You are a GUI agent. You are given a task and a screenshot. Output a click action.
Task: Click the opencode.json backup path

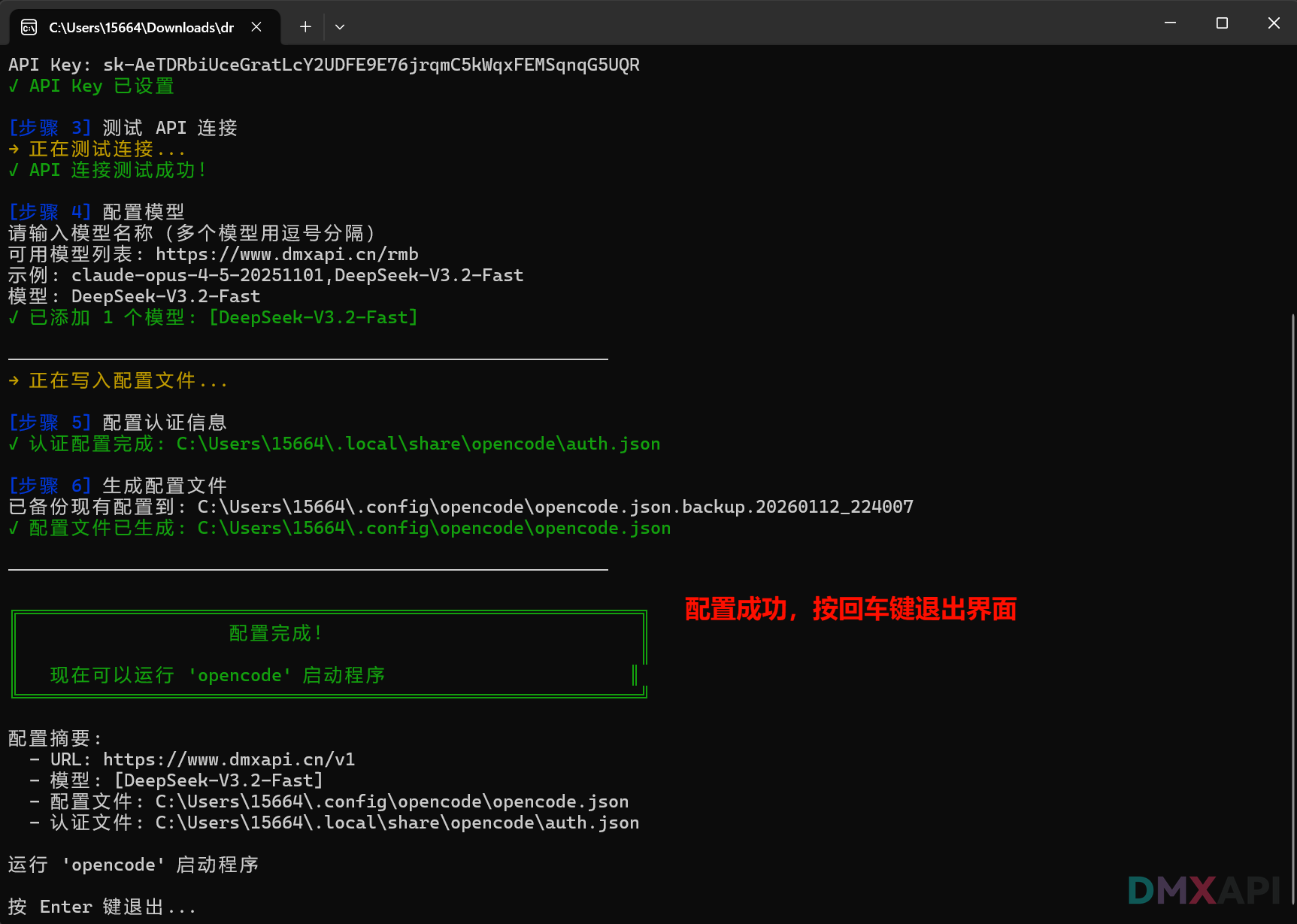553,506
